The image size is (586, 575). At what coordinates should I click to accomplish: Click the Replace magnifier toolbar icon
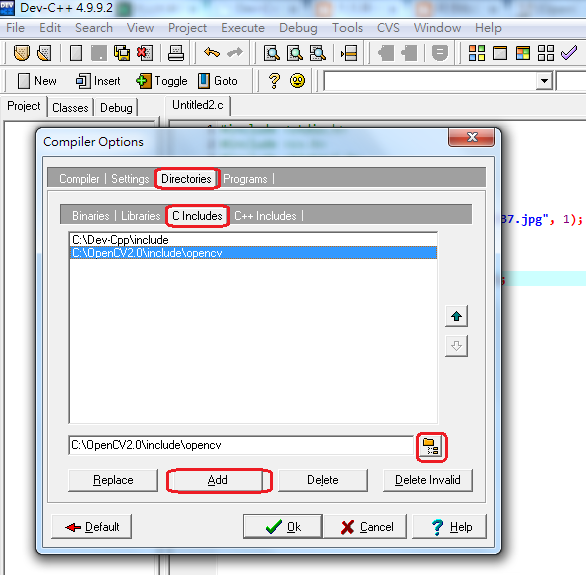tap(295, 53)
